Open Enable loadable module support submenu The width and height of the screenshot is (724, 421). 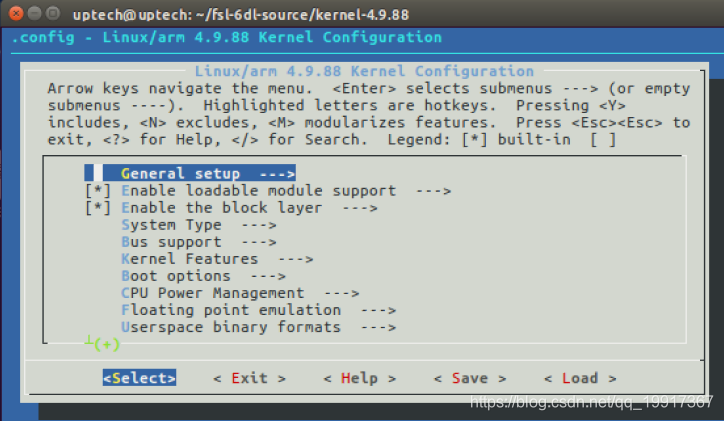286,191
